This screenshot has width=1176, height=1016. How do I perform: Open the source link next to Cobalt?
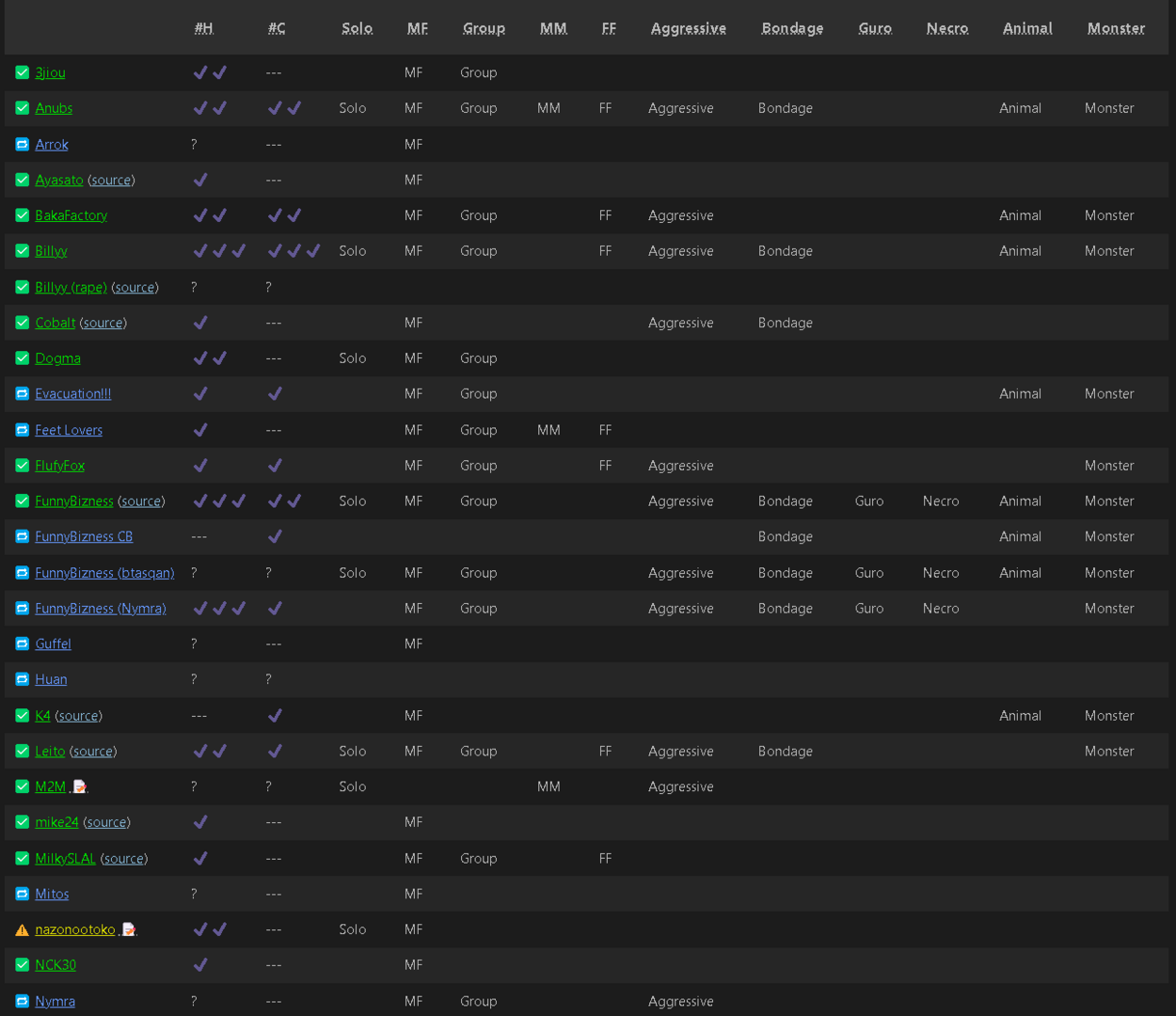103,323
